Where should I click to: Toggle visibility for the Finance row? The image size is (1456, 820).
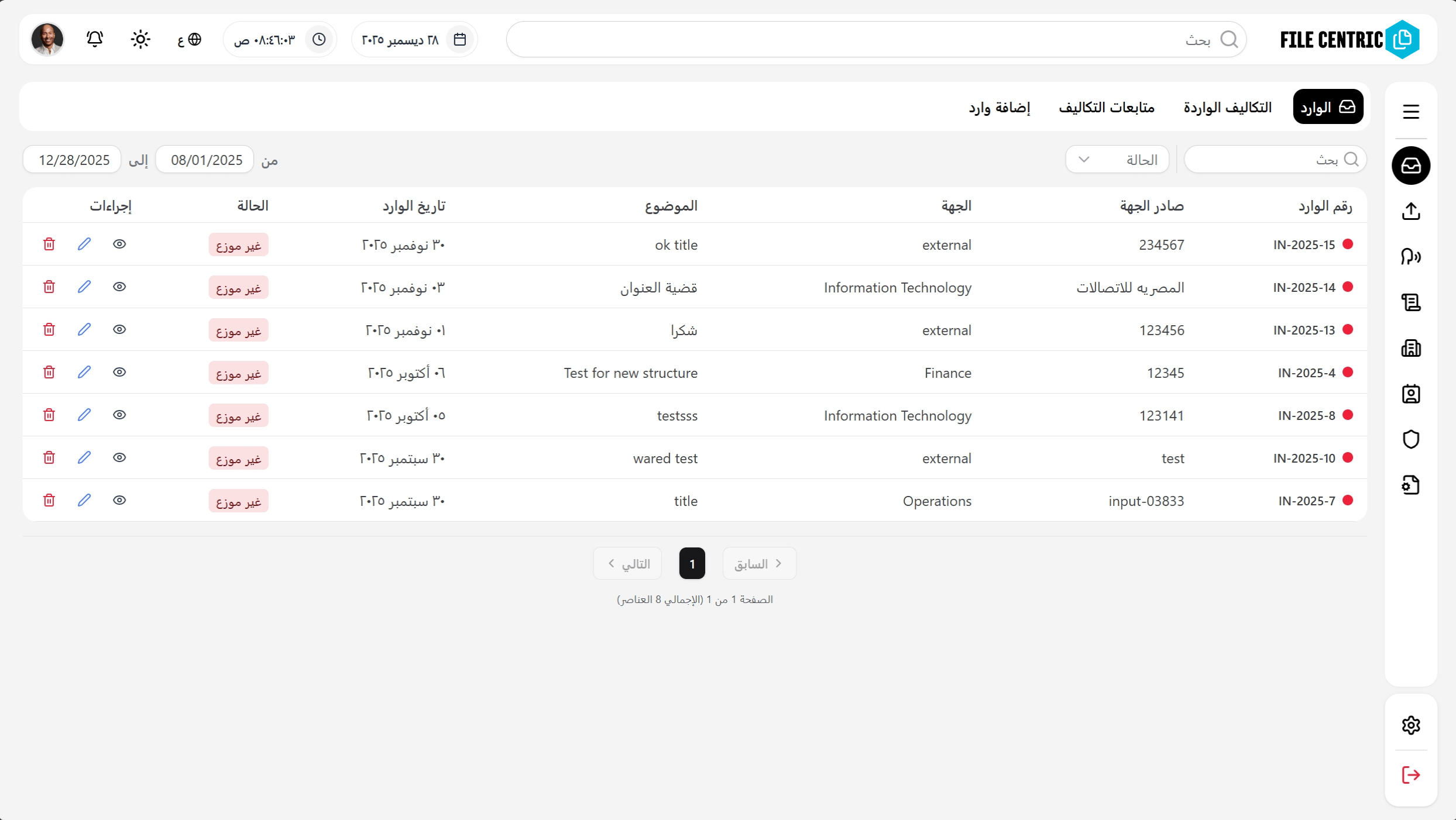[x=119, y=372]
